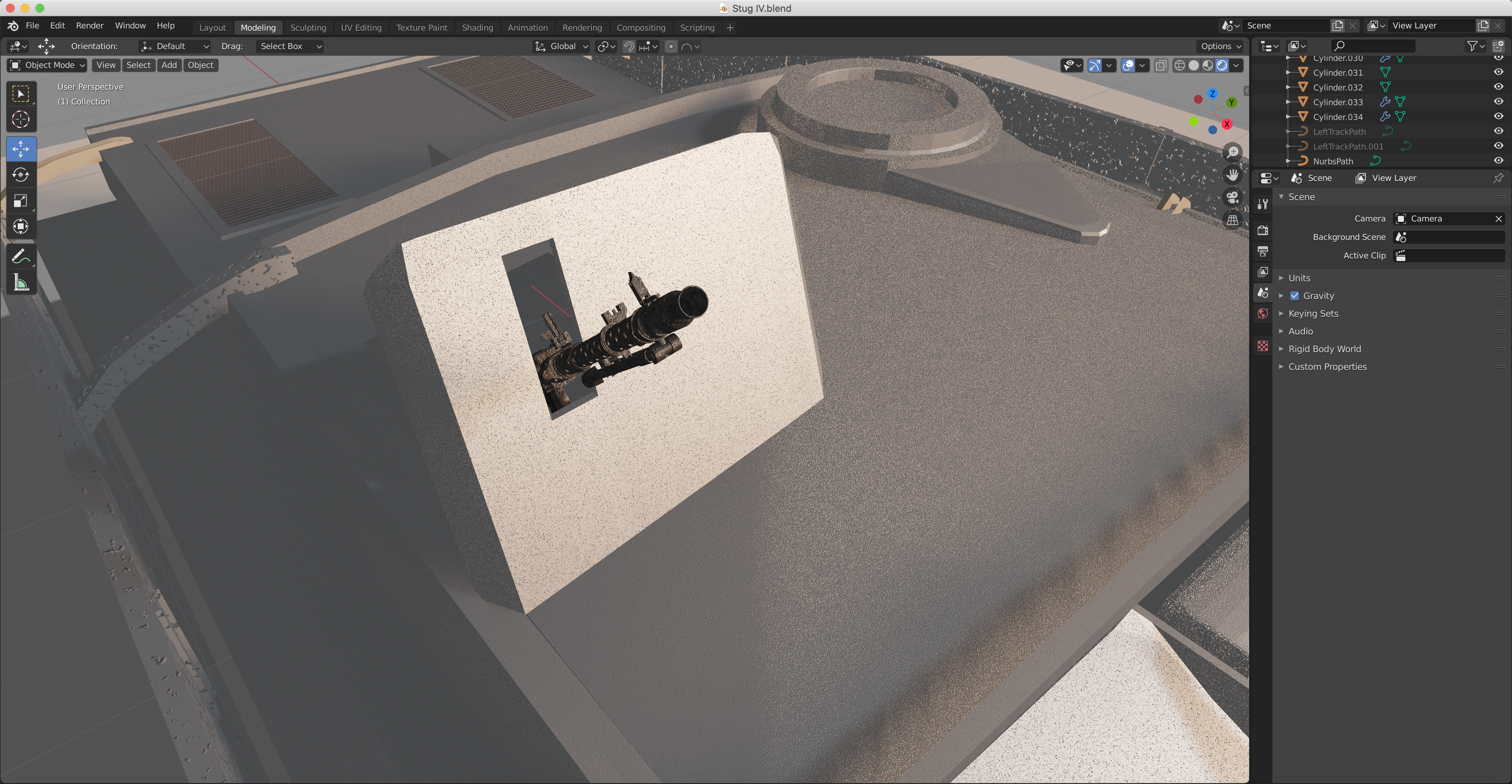
Task: Select the Scale tool
Action: (21, 201)
